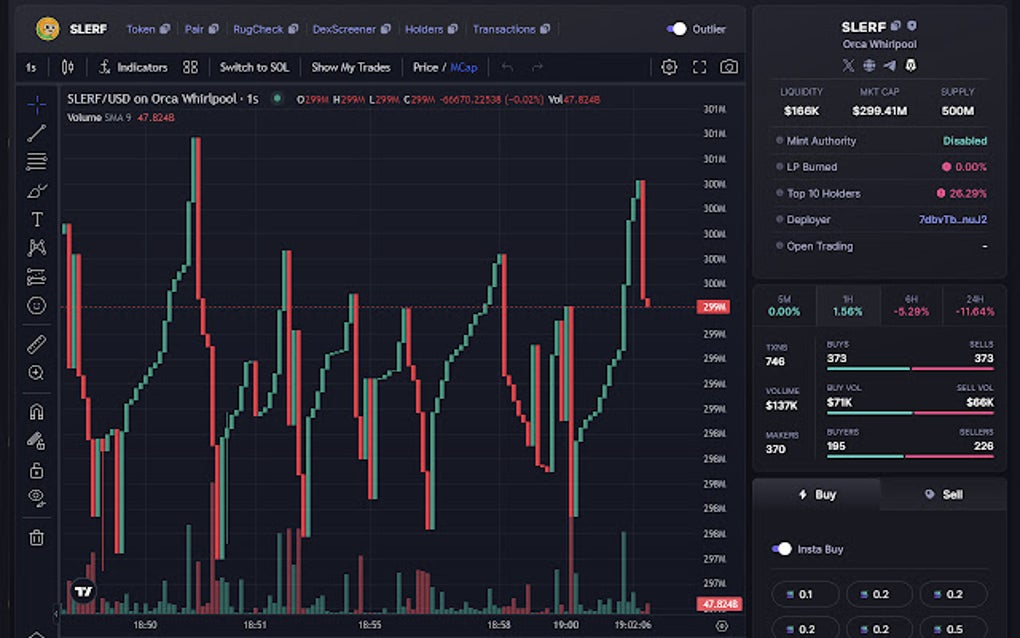Take a chart snapshot with camera icon
The image size is (1020, 638).
(729, 67)
